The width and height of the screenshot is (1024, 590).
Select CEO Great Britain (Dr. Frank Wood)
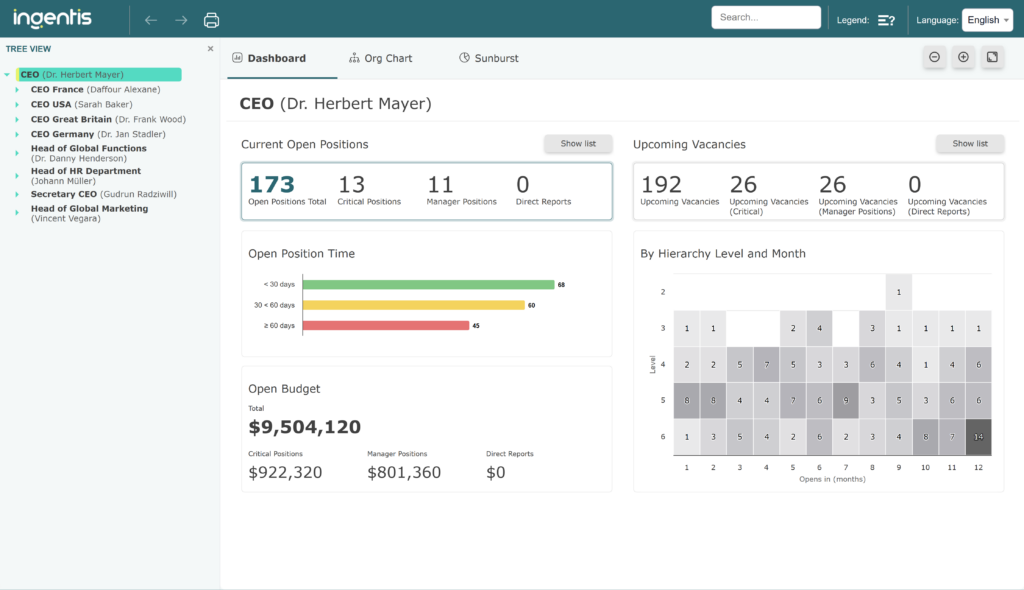pos(108,120)
